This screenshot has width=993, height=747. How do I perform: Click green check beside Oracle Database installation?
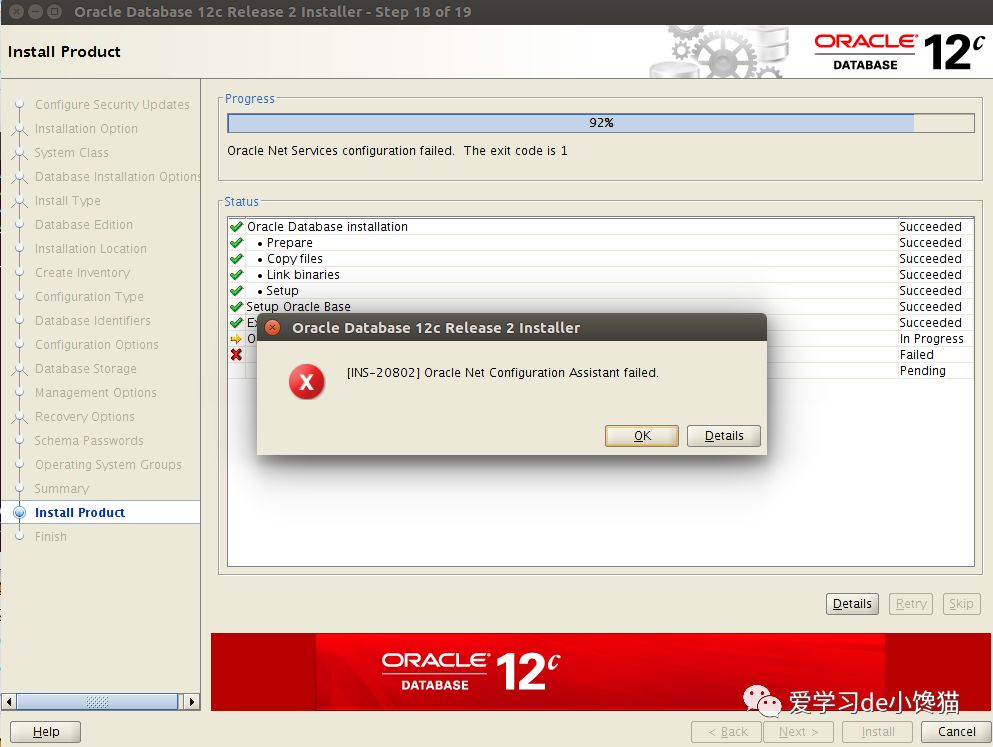[236, 227]
